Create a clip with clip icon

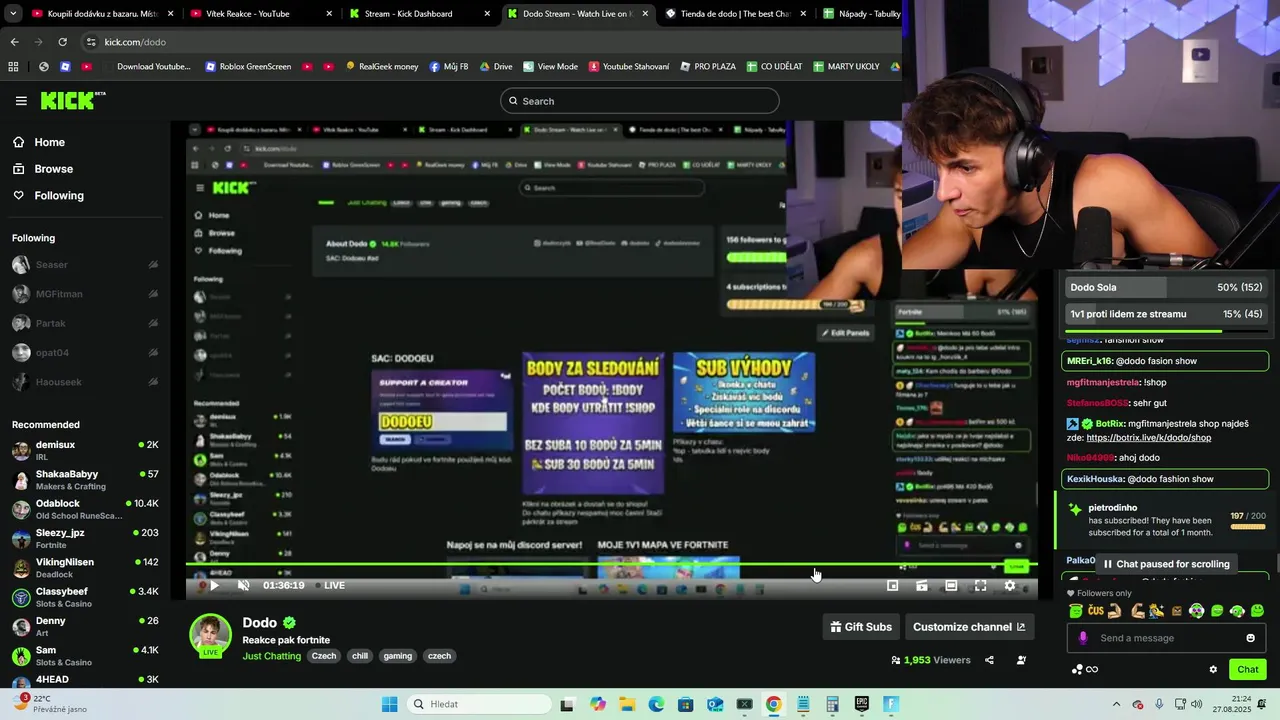[922, 586]
